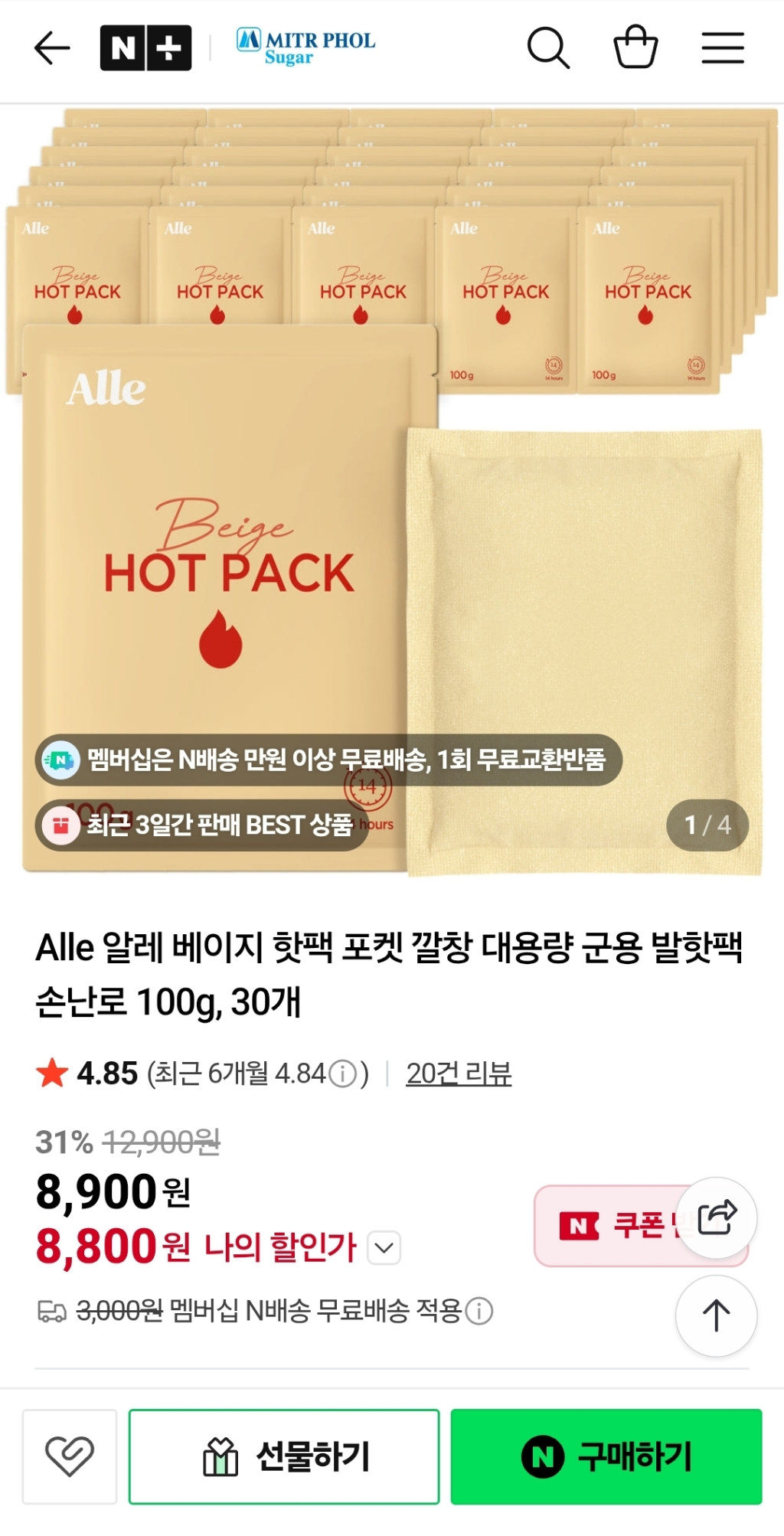Tap the 멤버십은 N배송 무료배송 banner
784x1536 pixels.
(328, 760)
